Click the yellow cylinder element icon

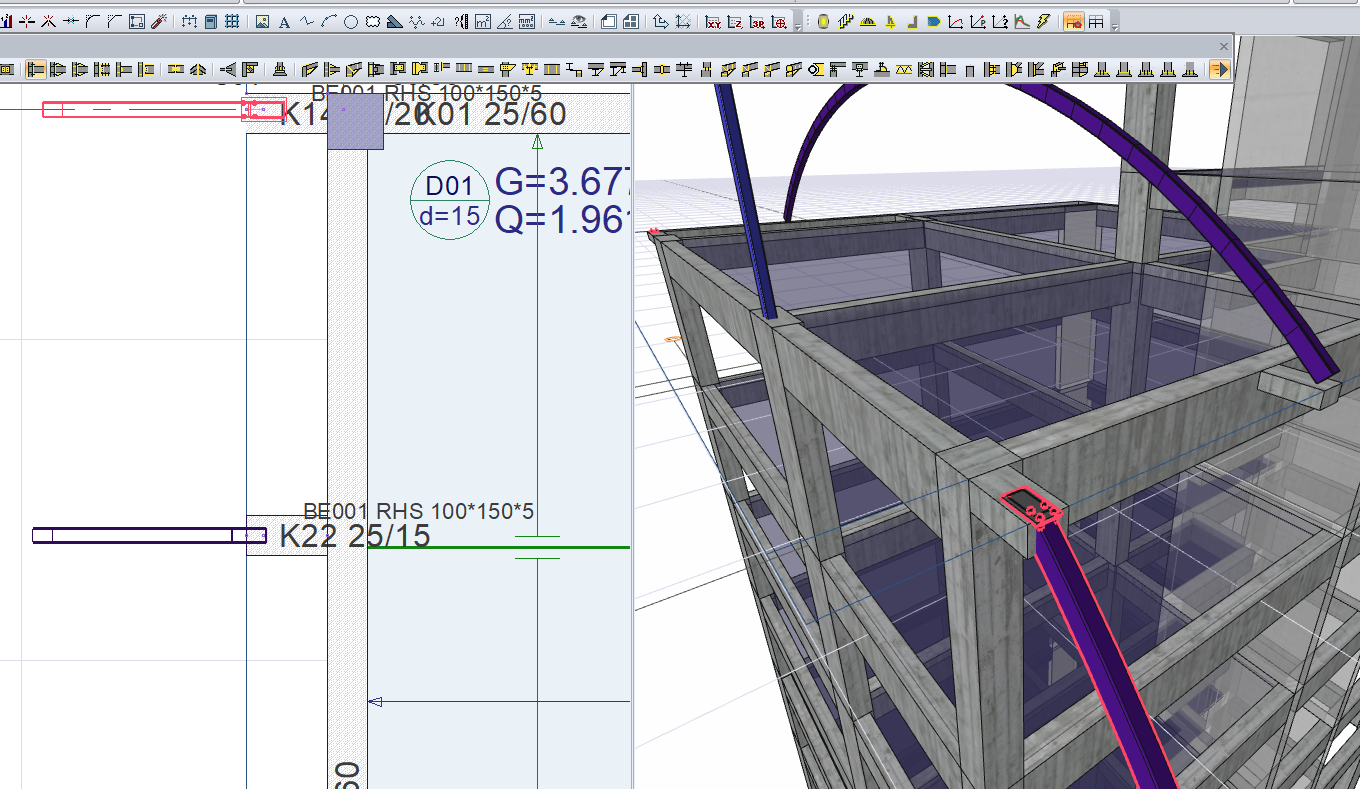pyautogui.click(x=824, y=21)
